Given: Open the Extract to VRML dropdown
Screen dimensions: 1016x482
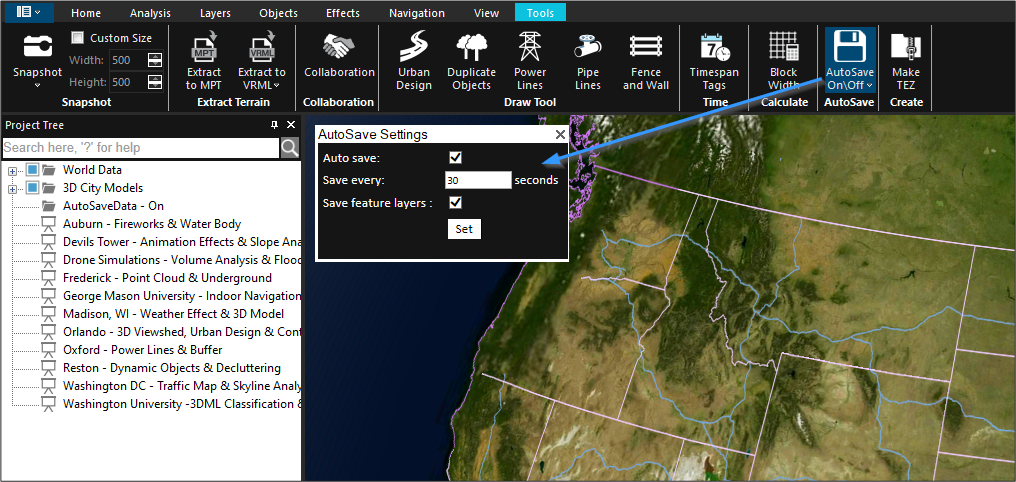Looking at the screenshot, I should coord(262,61).
